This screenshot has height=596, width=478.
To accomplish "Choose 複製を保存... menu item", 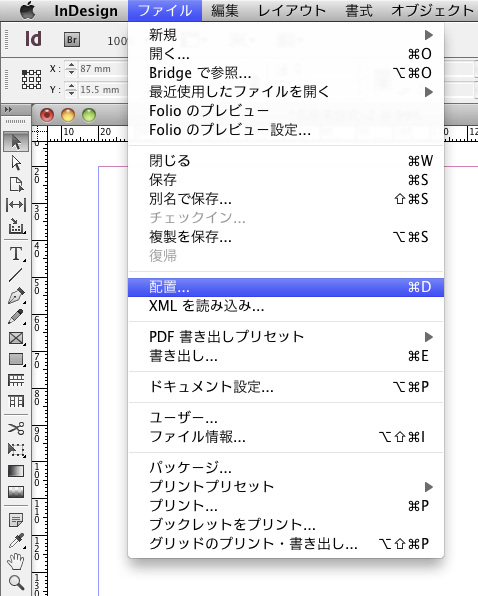I will tap(286, 237).
